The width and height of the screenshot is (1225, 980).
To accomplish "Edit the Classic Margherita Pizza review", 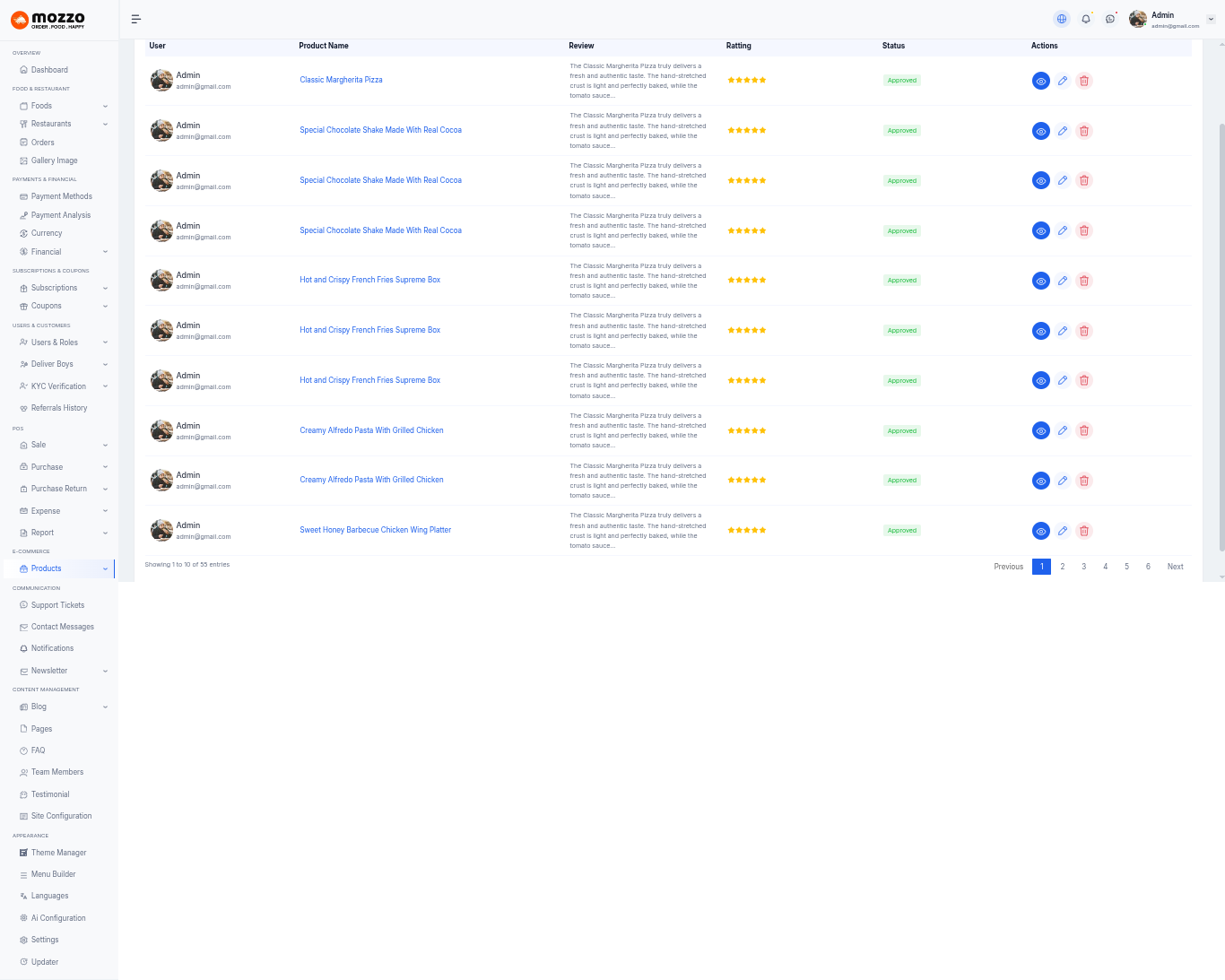I will 1063,81.
